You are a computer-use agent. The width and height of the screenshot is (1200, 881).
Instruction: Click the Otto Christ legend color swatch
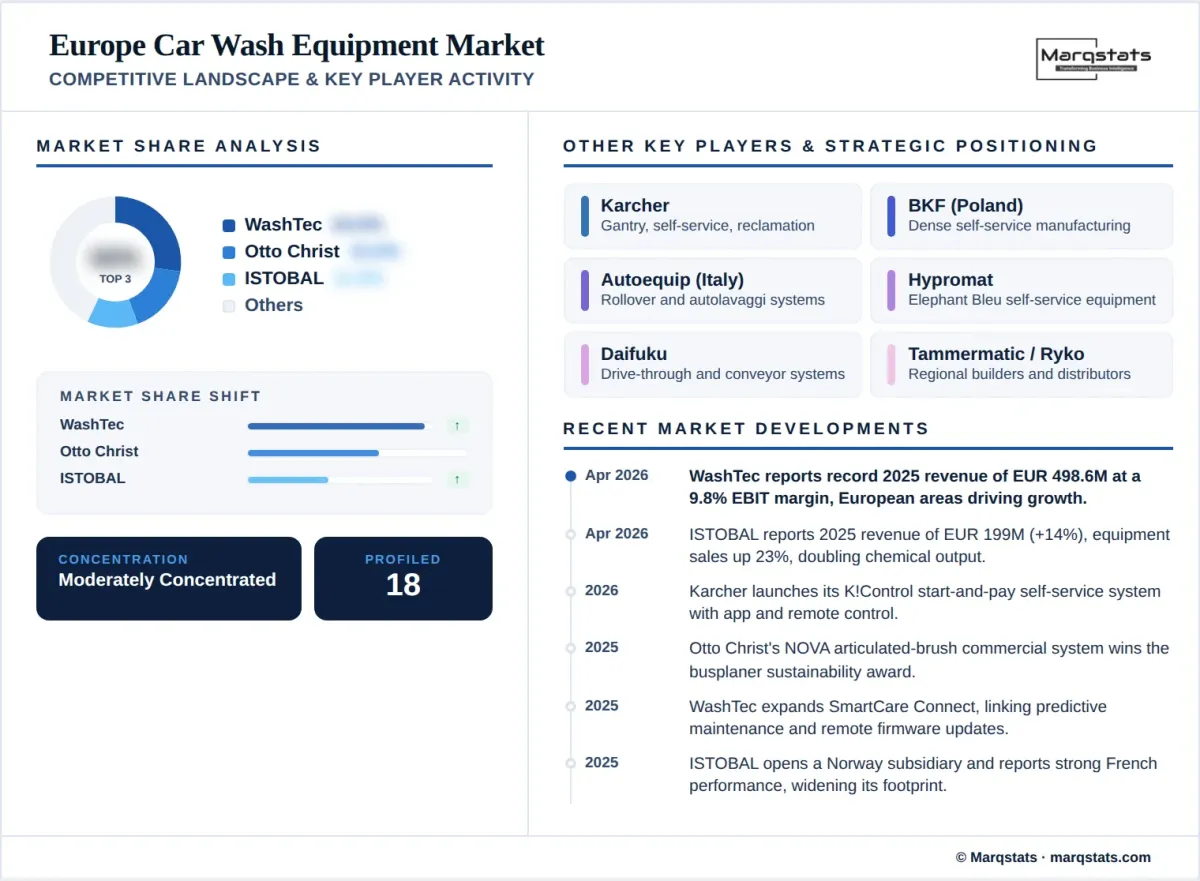point(229,253)
